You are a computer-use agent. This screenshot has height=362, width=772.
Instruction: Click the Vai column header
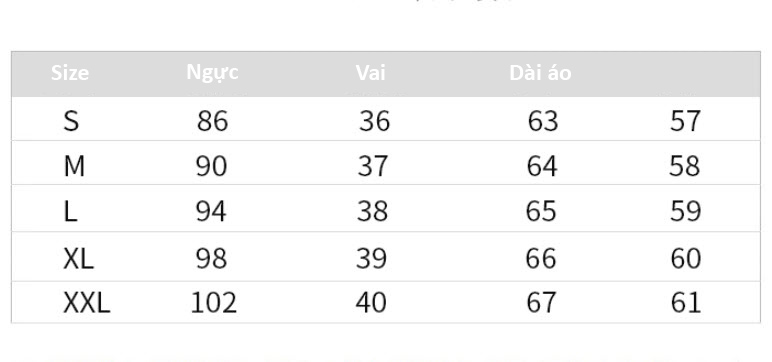pos(371,73)
